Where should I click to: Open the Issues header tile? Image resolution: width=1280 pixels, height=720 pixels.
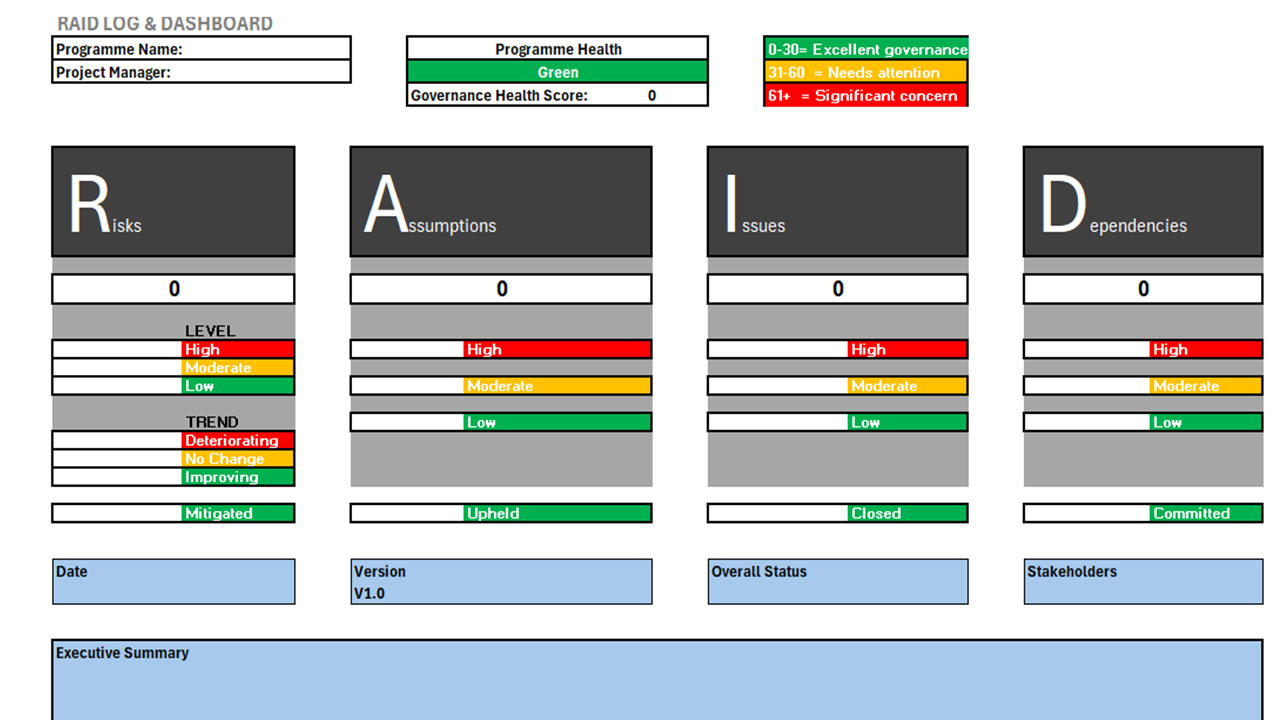(838, 202)
